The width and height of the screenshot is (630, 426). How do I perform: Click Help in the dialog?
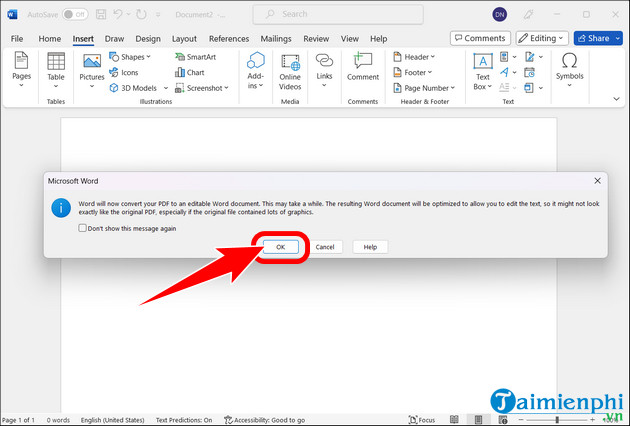tap(370, 247)
